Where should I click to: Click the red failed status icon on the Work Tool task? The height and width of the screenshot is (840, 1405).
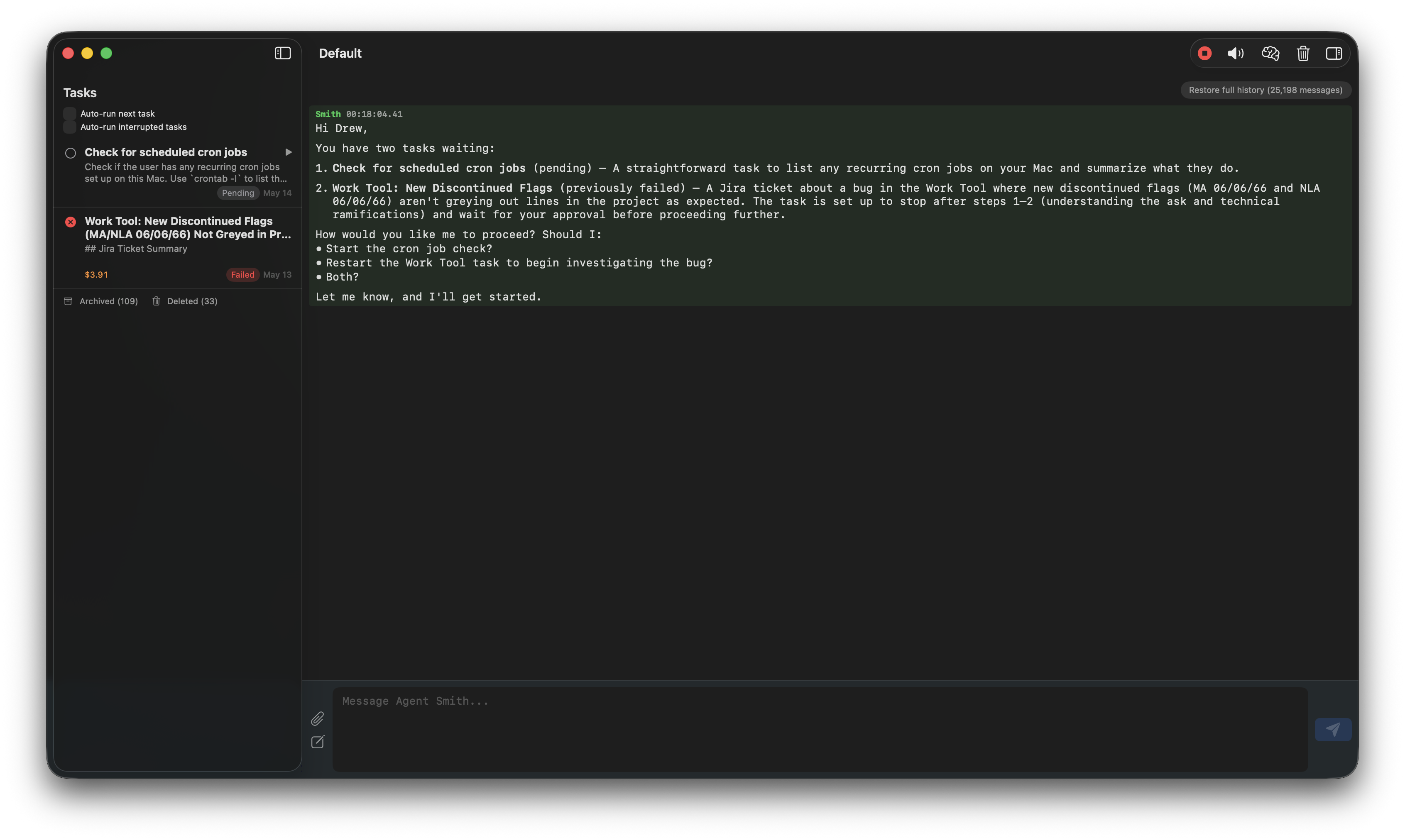(70, 222)
